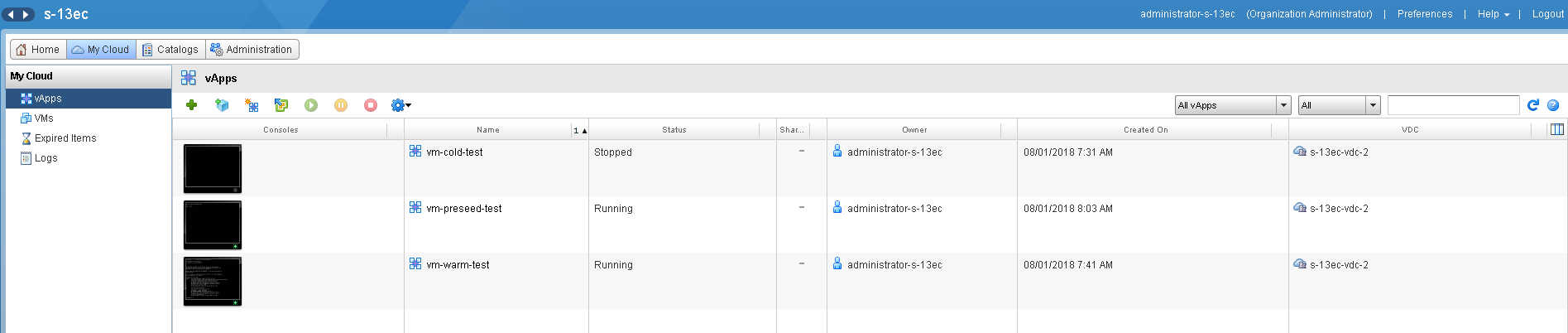The width and height of the screenshot is (1568, 333).
Task: Click the blue refresh icon
Action: (1532, 105)
